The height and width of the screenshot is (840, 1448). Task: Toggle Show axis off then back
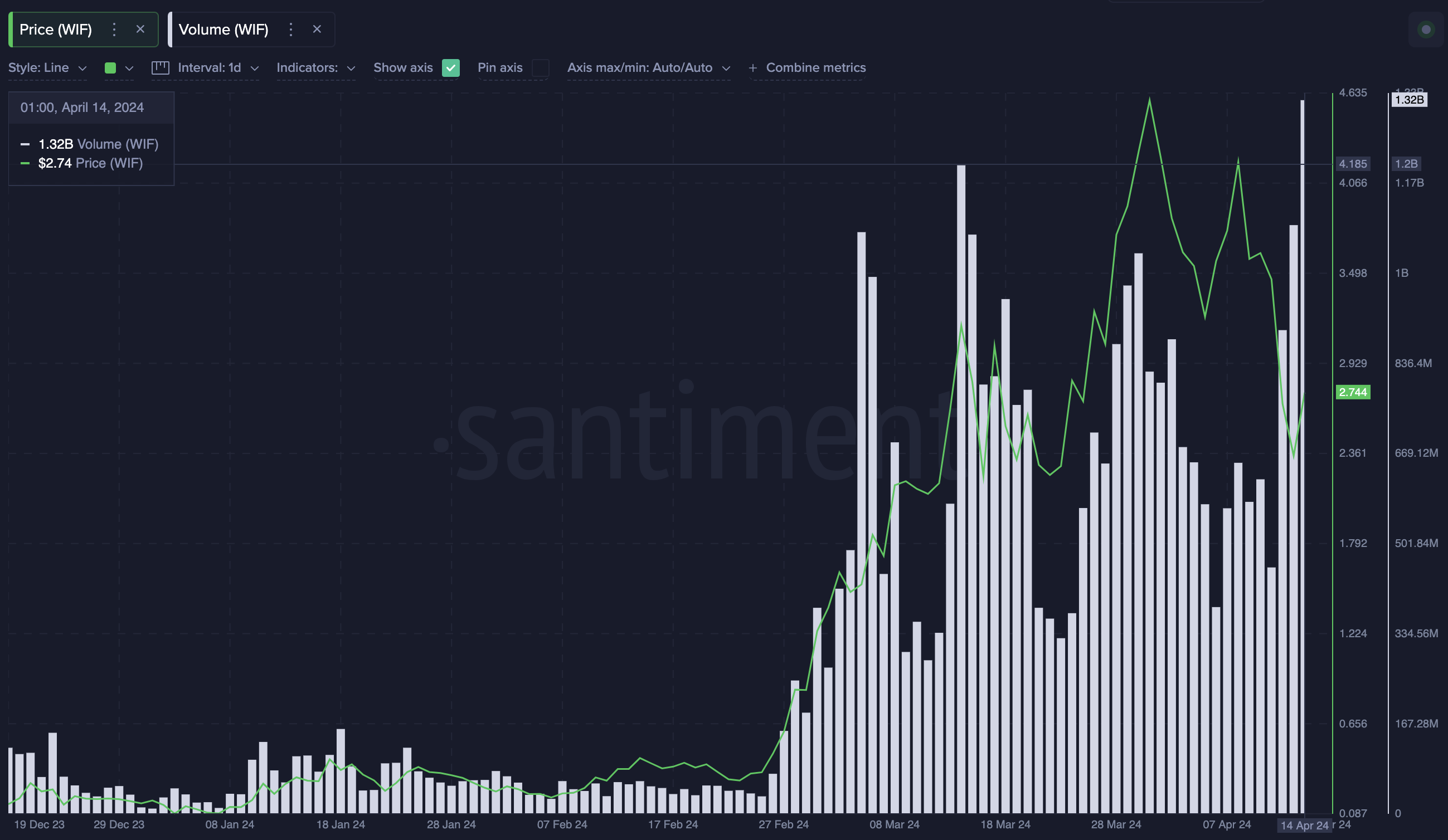point(451,68)
